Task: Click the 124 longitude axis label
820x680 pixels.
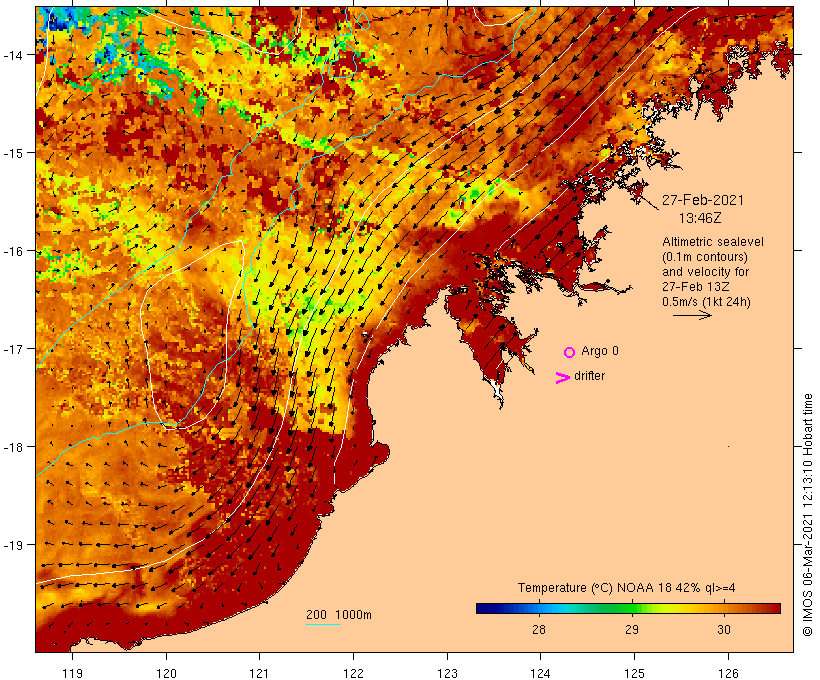Action: pyautogui.click(x=540, y=673)
